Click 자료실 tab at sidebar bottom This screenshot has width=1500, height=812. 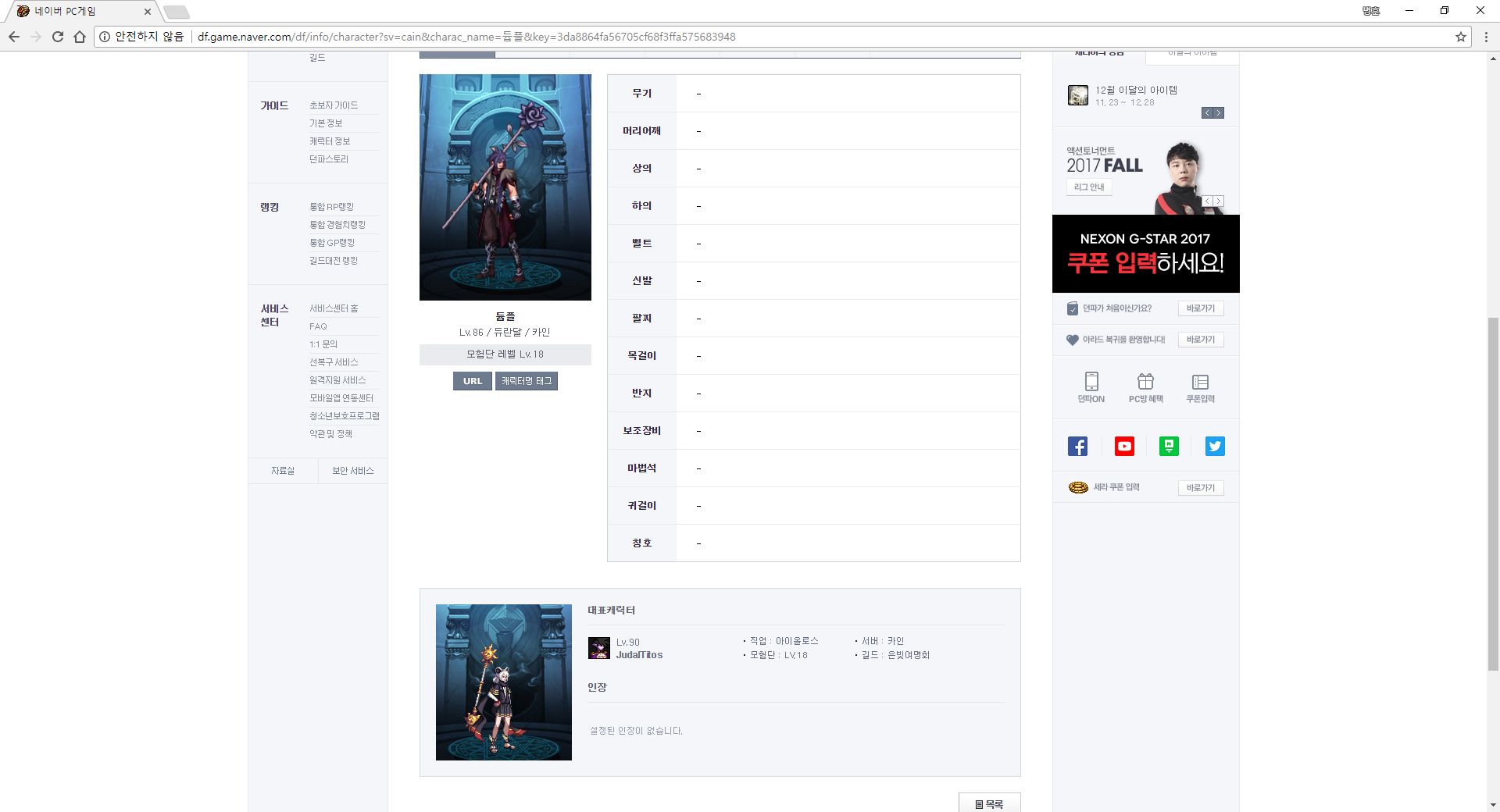coord(283,471)
